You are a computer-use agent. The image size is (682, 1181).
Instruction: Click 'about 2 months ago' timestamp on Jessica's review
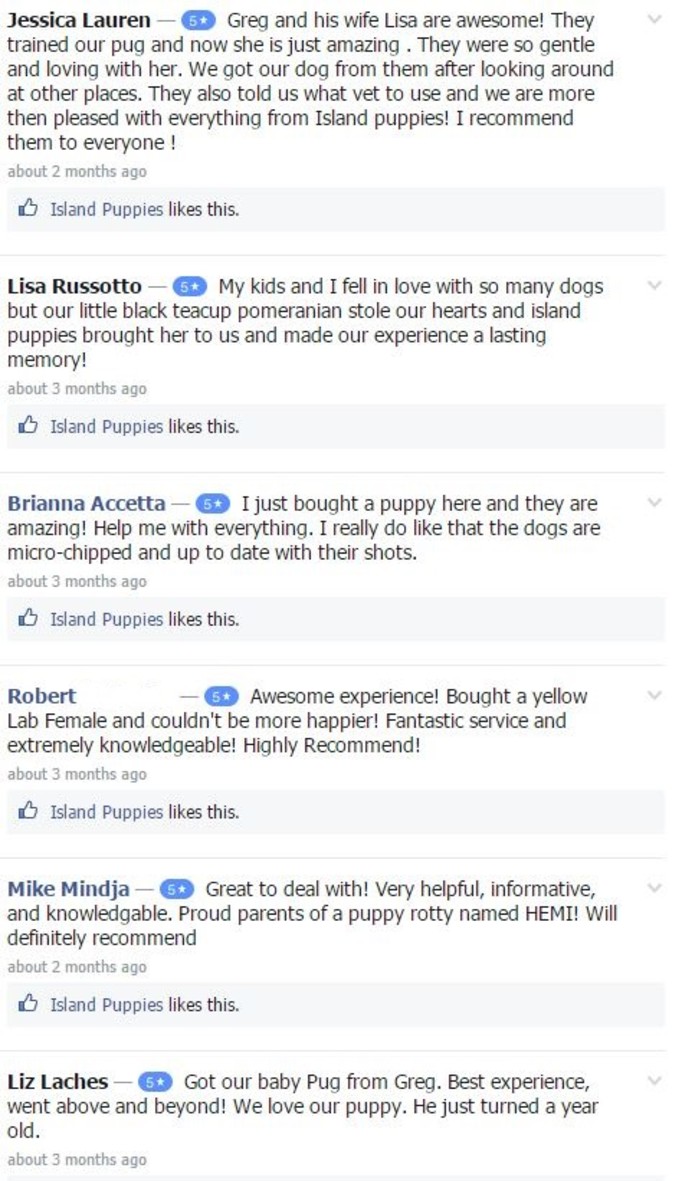77,172
